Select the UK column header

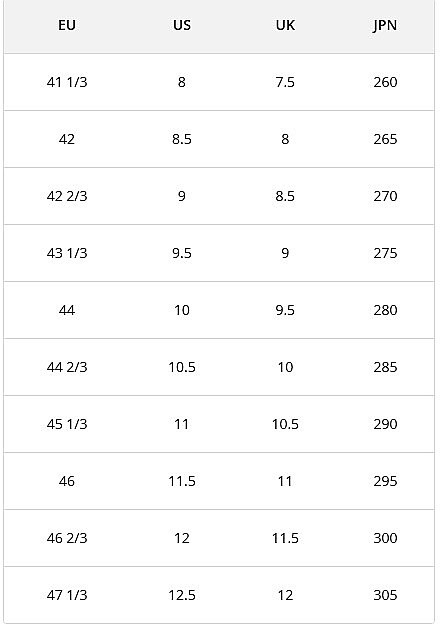(285, 25)
